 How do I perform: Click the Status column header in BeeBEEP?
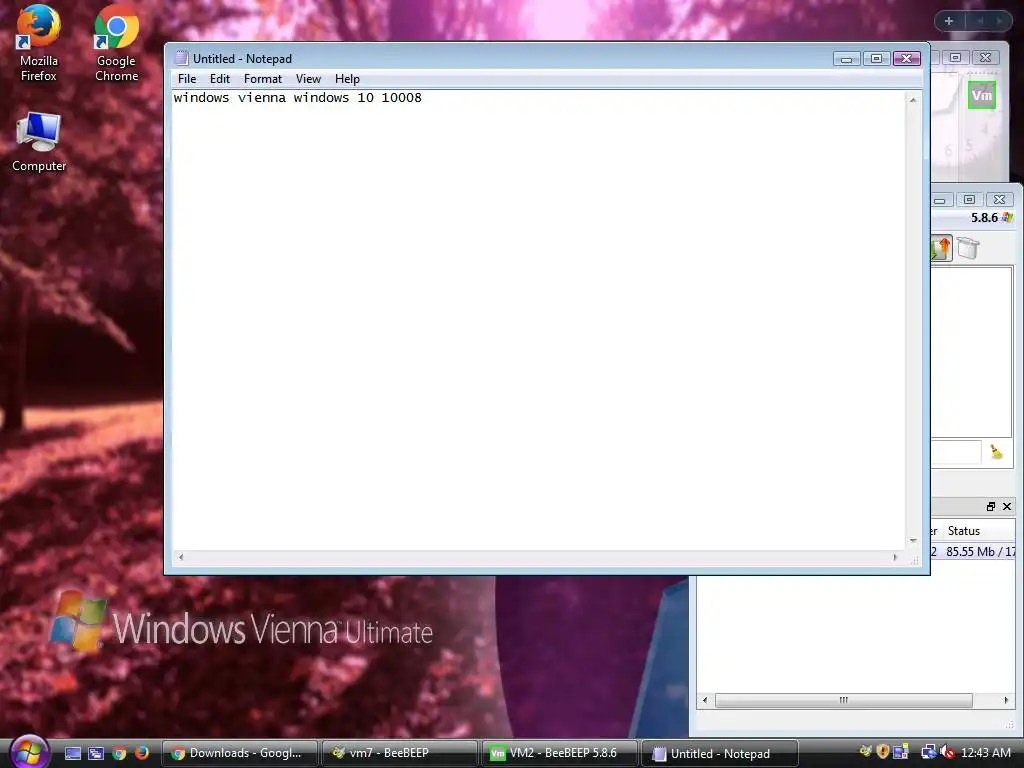pos(978,531)
